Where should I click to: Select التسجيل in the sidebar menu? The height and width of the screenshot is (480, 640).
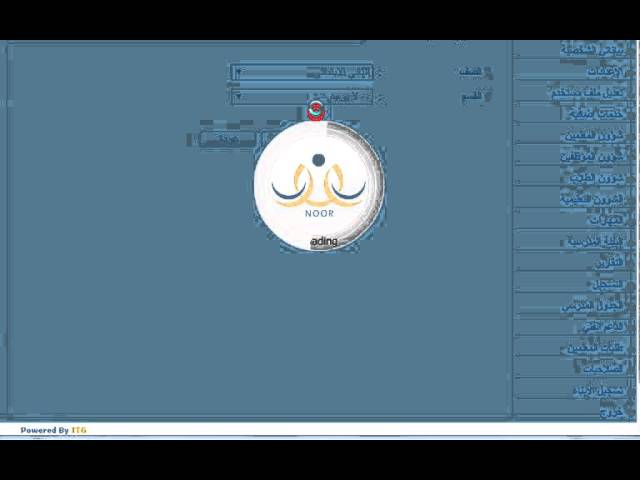609,284
